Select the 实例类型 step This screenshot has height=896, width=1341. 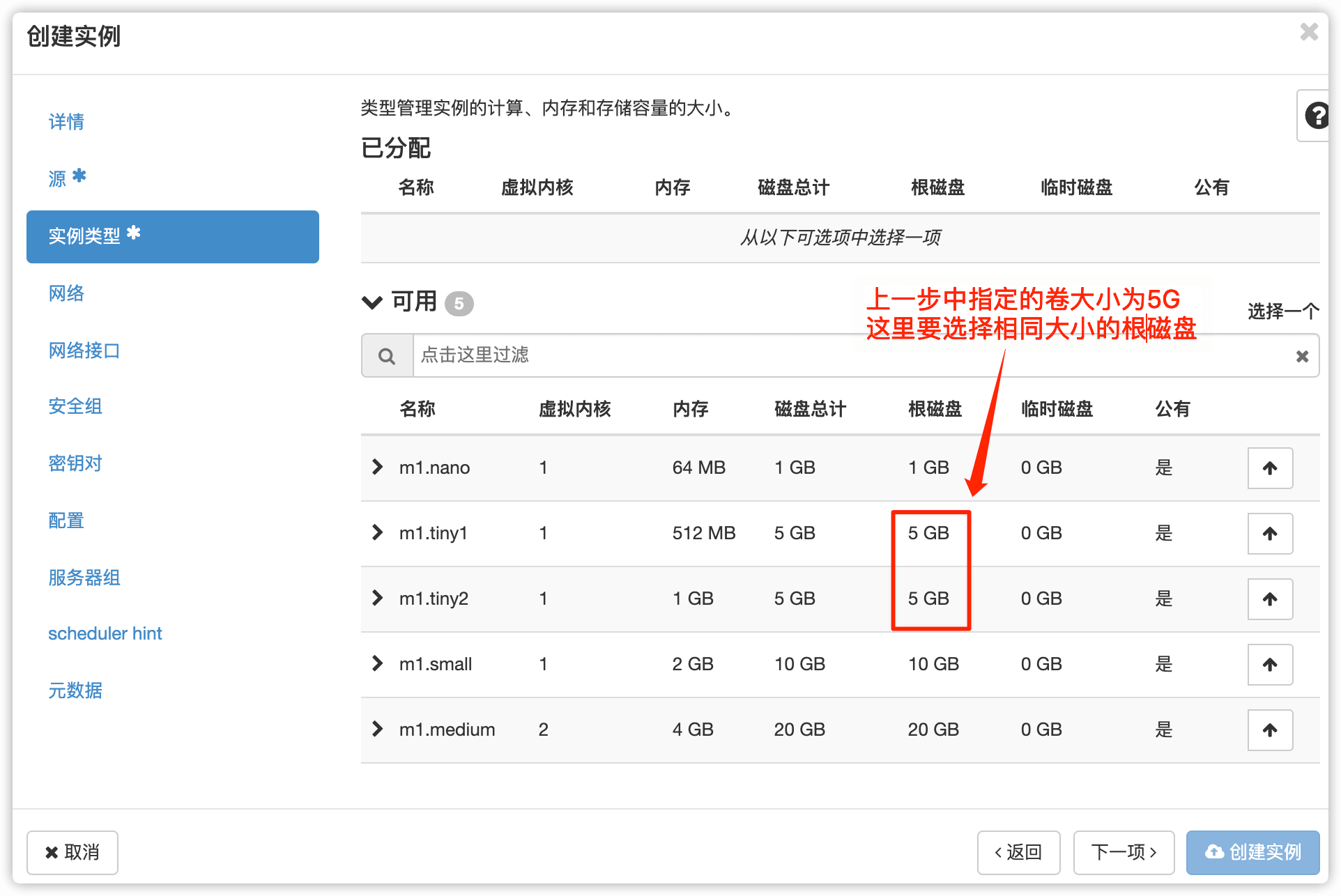(x=173, y=237)
